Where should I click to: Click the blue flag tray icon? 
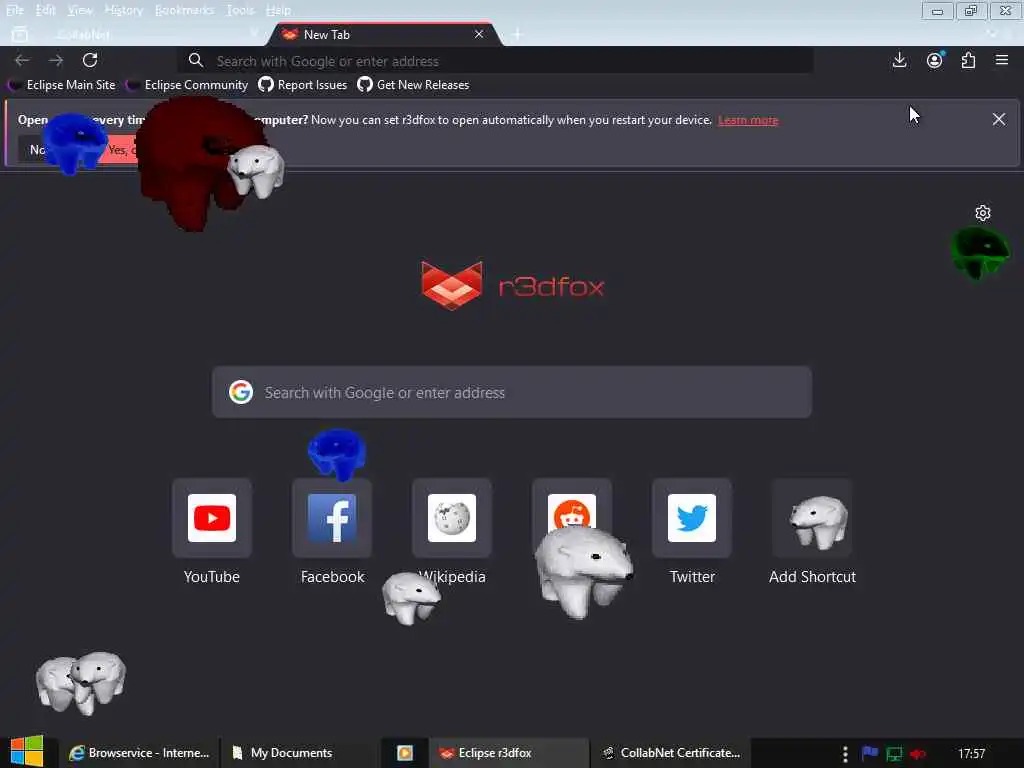pos(870,753)
